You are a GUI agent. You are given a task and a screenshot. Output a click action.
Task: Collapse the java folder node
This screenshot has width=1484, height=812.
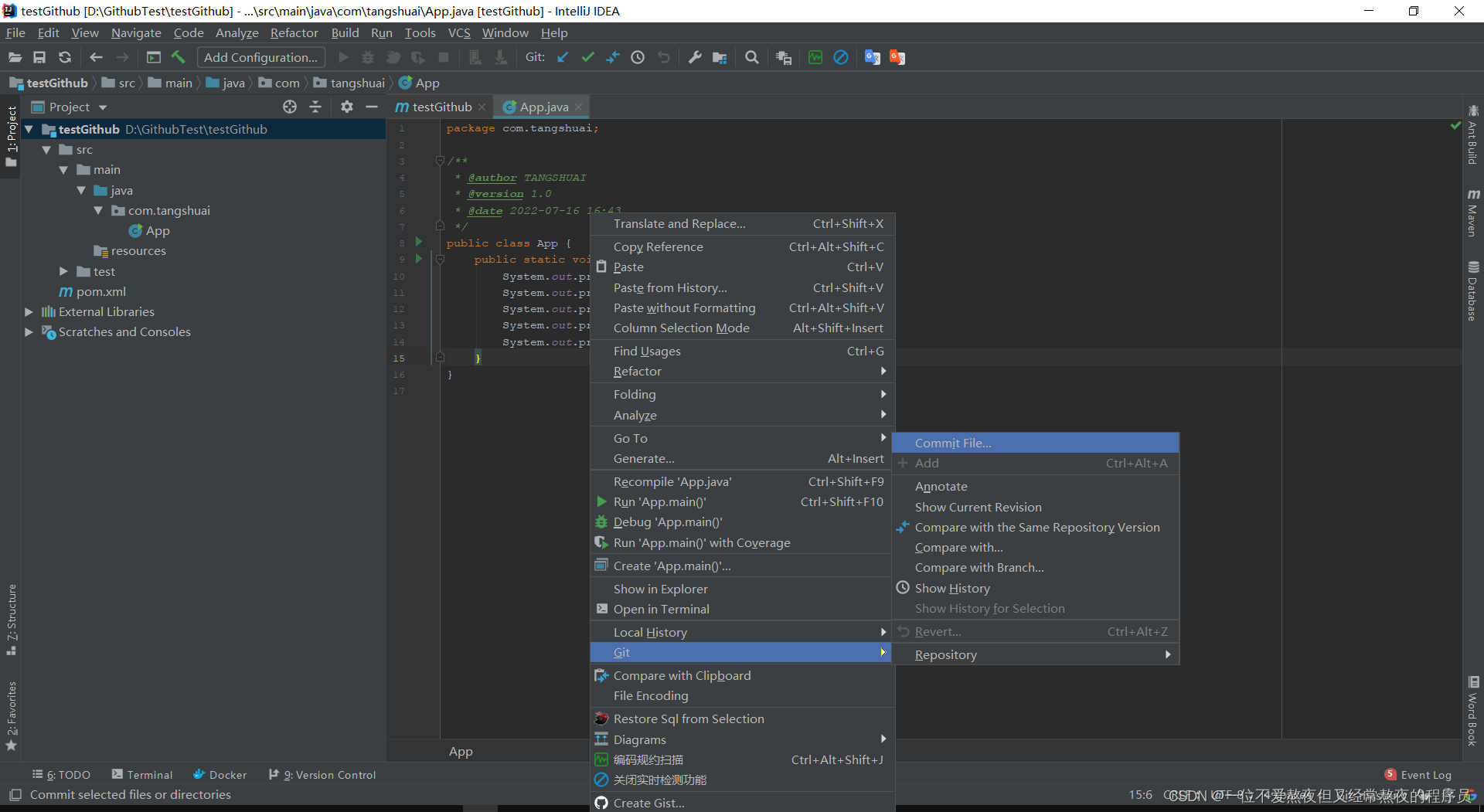click(81, 190)
